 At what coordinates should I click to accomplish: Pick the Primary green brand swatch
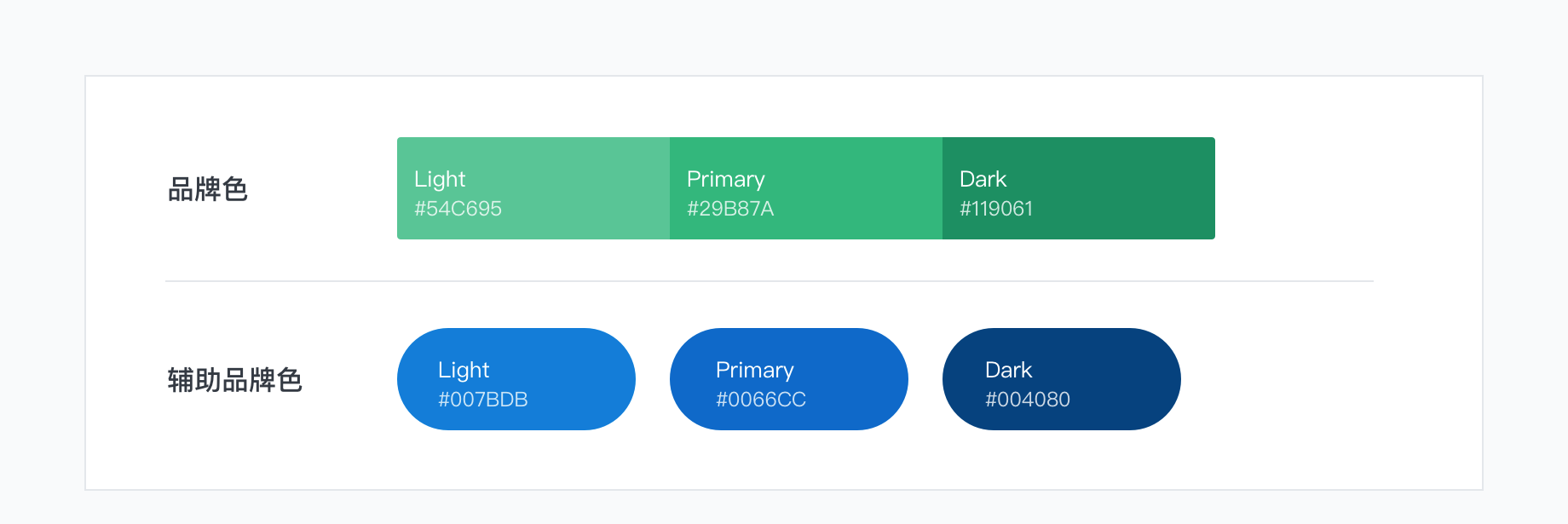[x=806, y=188]
